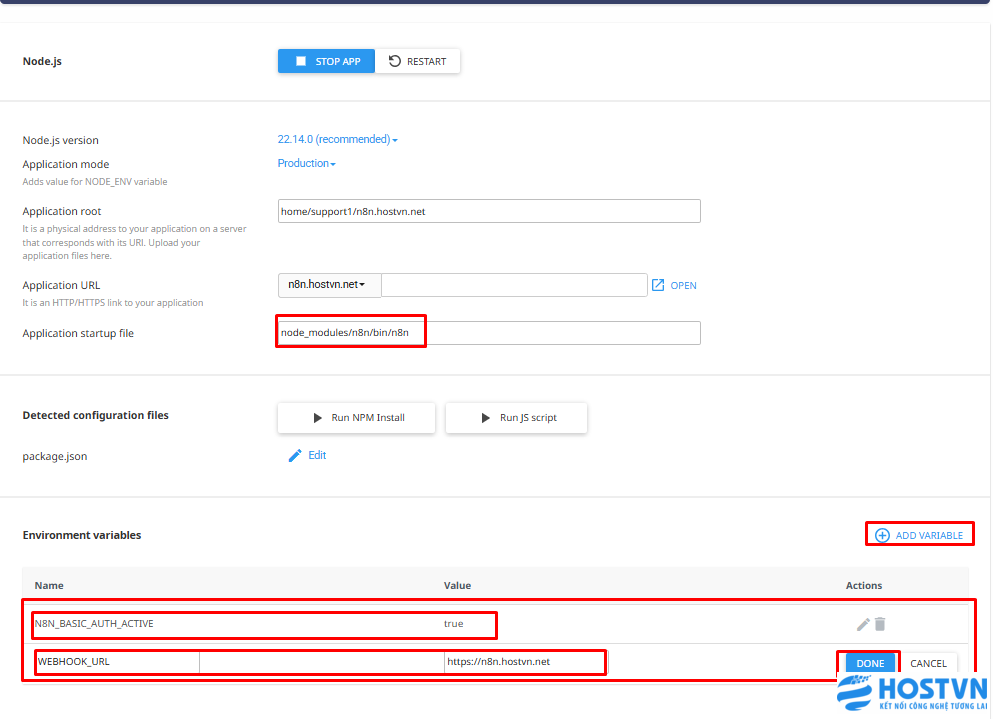Image resolution: width=993 pixels, height=719 pixels.
Task: Click the Run JS script button
Action: pyautogui.click(x=516, y=418)
